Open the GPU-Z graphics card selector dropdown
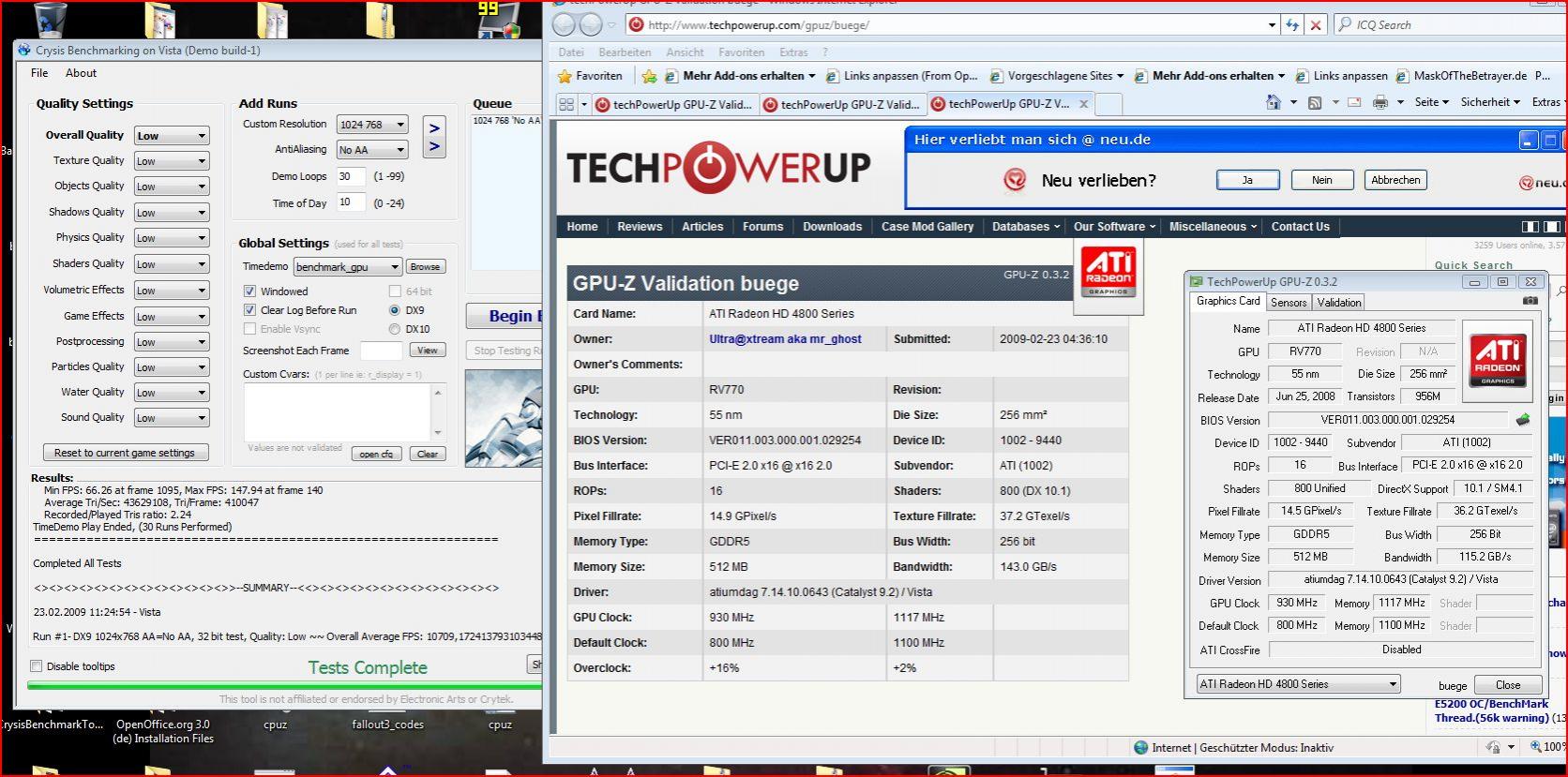Screen dimensions: 1568x777 click(x=1298, y=684)
